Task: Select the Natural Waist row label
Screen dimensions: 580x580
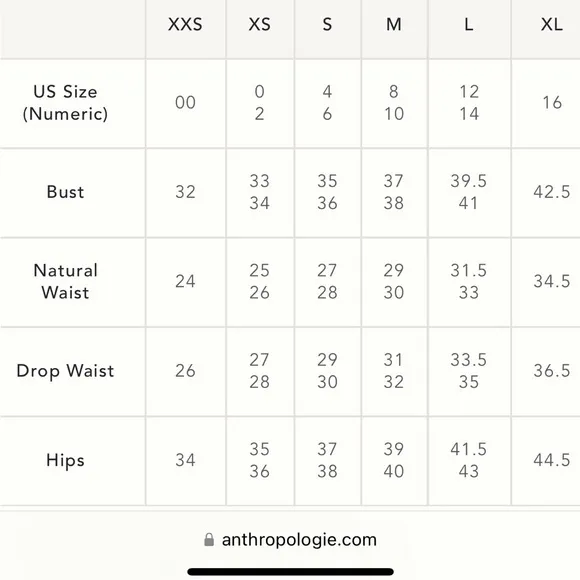Action: 65,281
